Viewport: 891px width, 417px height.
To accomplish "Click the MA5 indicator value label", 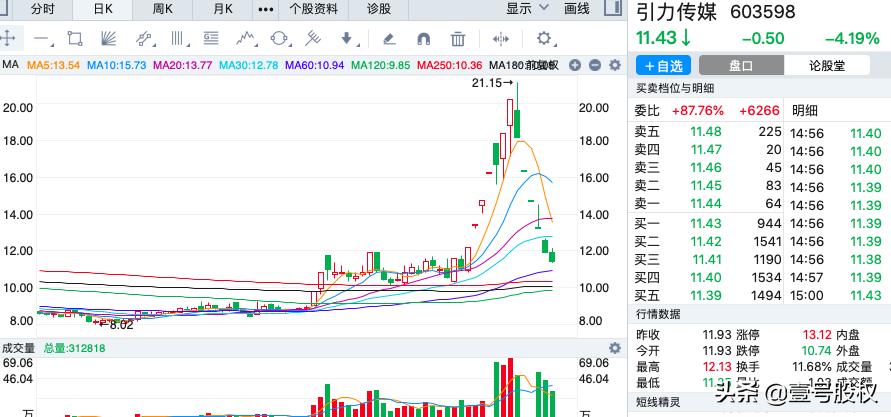I will coord(52,65).
